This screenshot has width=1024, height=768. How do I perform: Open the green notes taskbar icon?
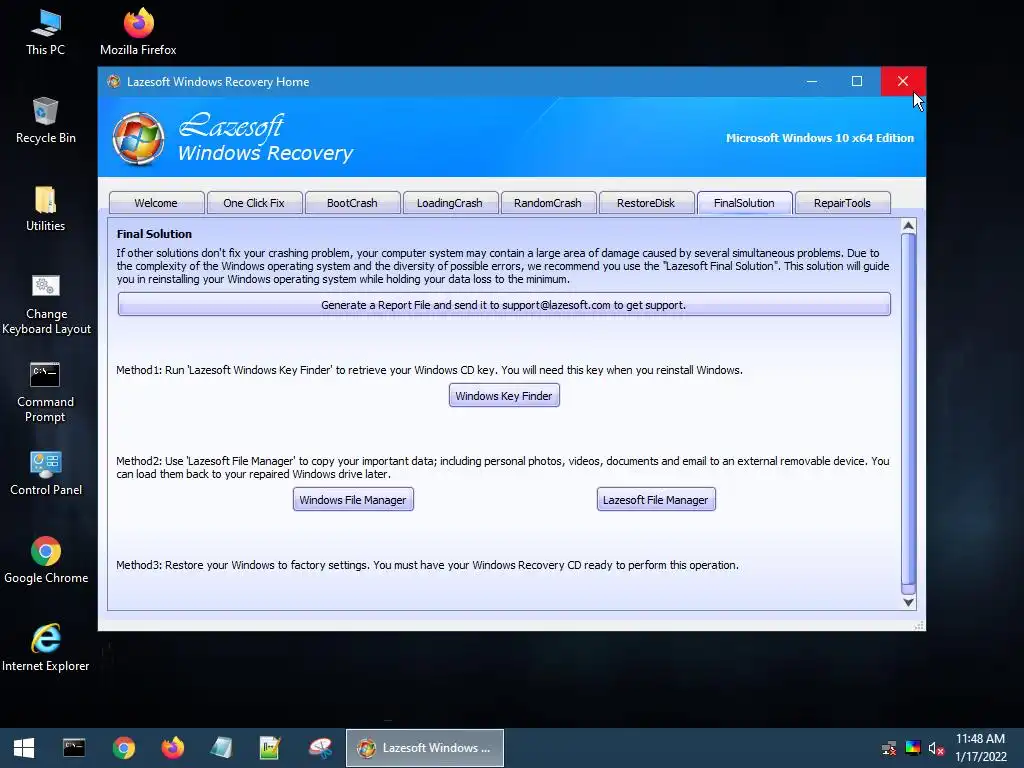pyautogui.click(x=270, y=748)
